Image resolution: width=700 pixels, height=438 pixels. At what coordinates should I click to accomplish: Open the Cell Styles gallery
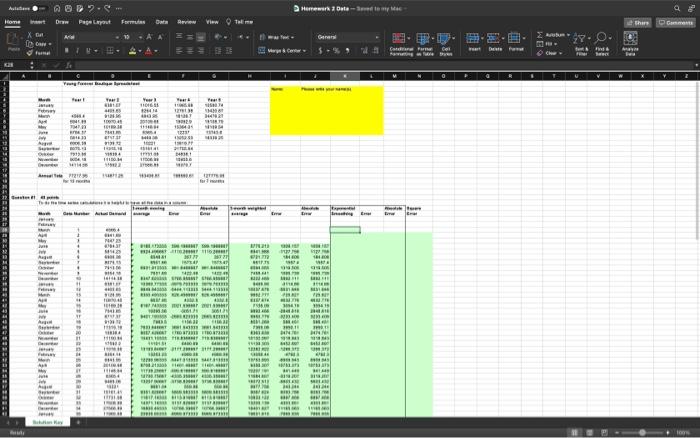click(446, 44)
